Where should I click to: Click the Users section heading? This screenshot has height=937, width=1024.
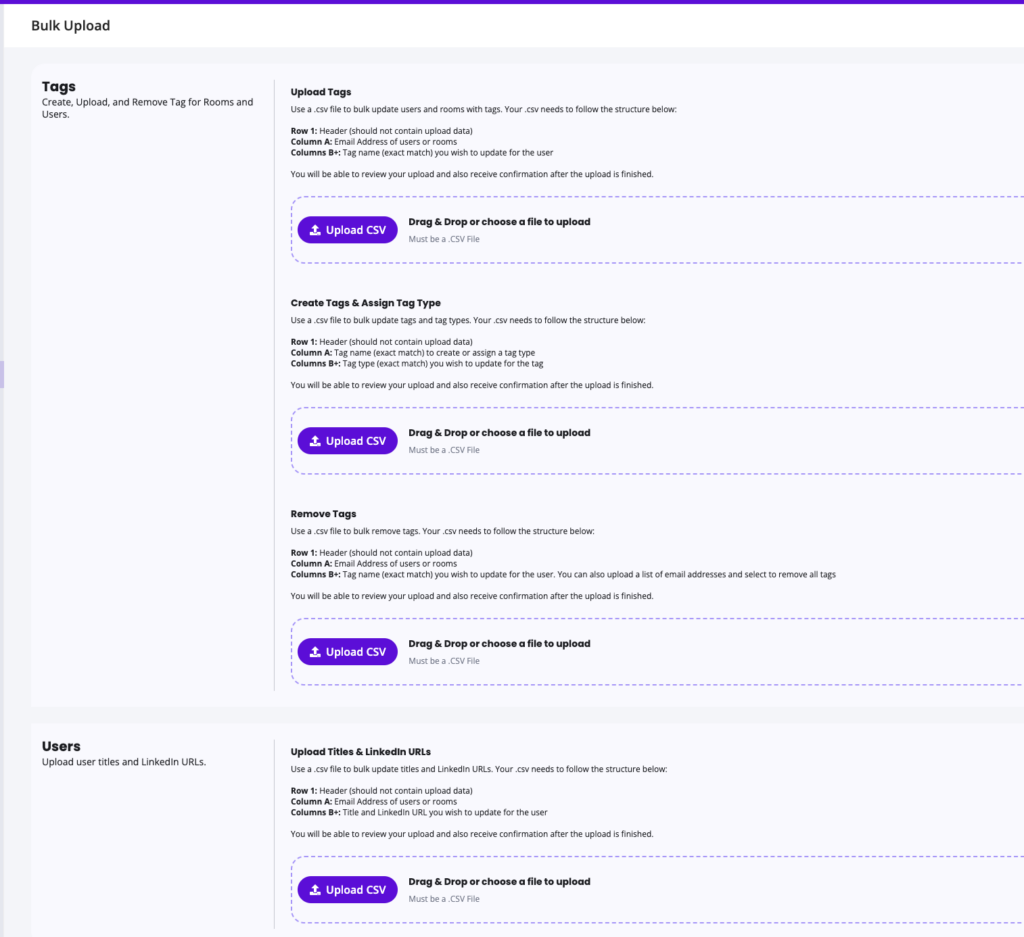tap(61, 746)
